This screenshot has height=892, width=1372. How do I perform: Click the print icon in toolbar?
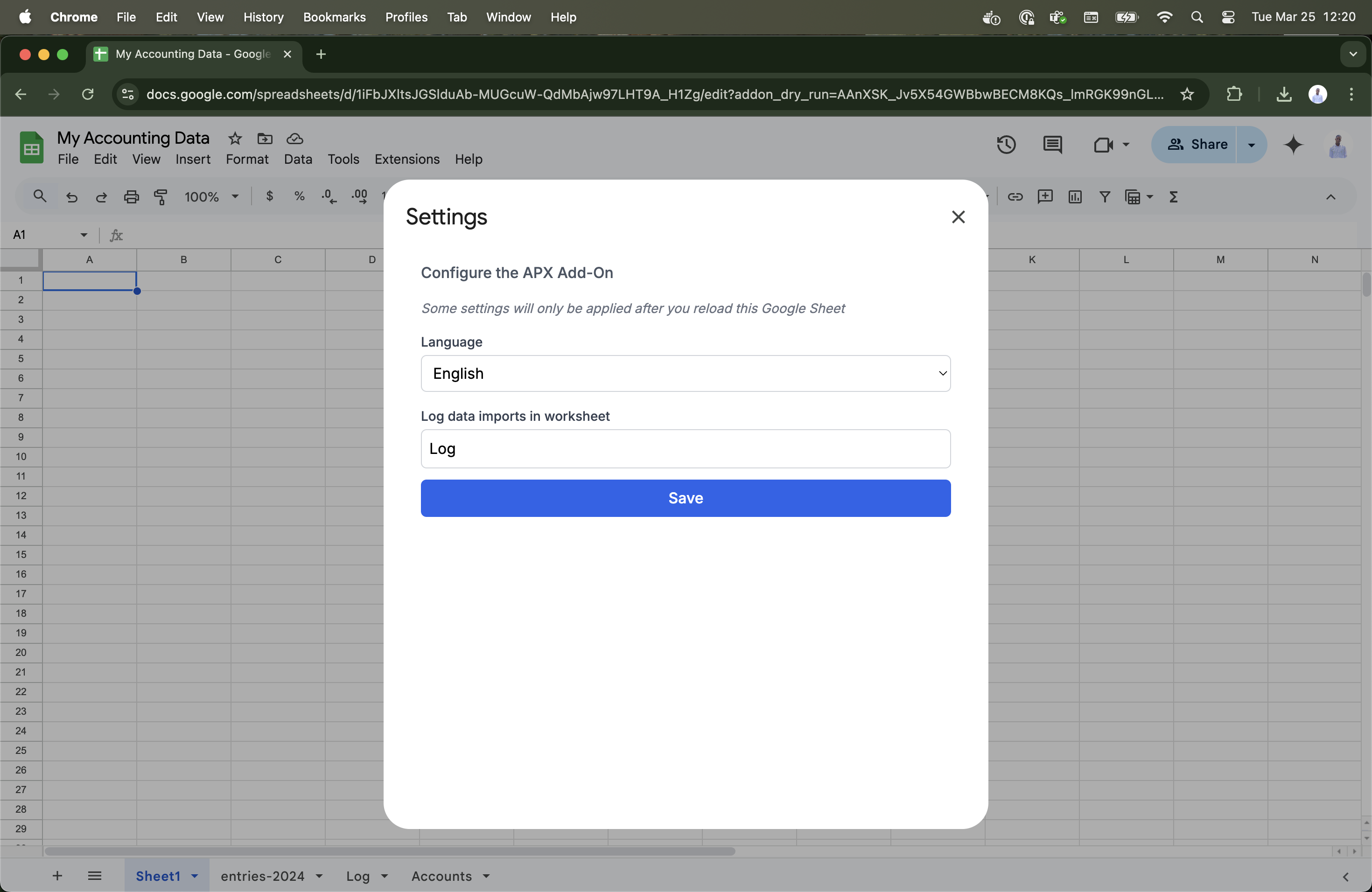(132, 197)
